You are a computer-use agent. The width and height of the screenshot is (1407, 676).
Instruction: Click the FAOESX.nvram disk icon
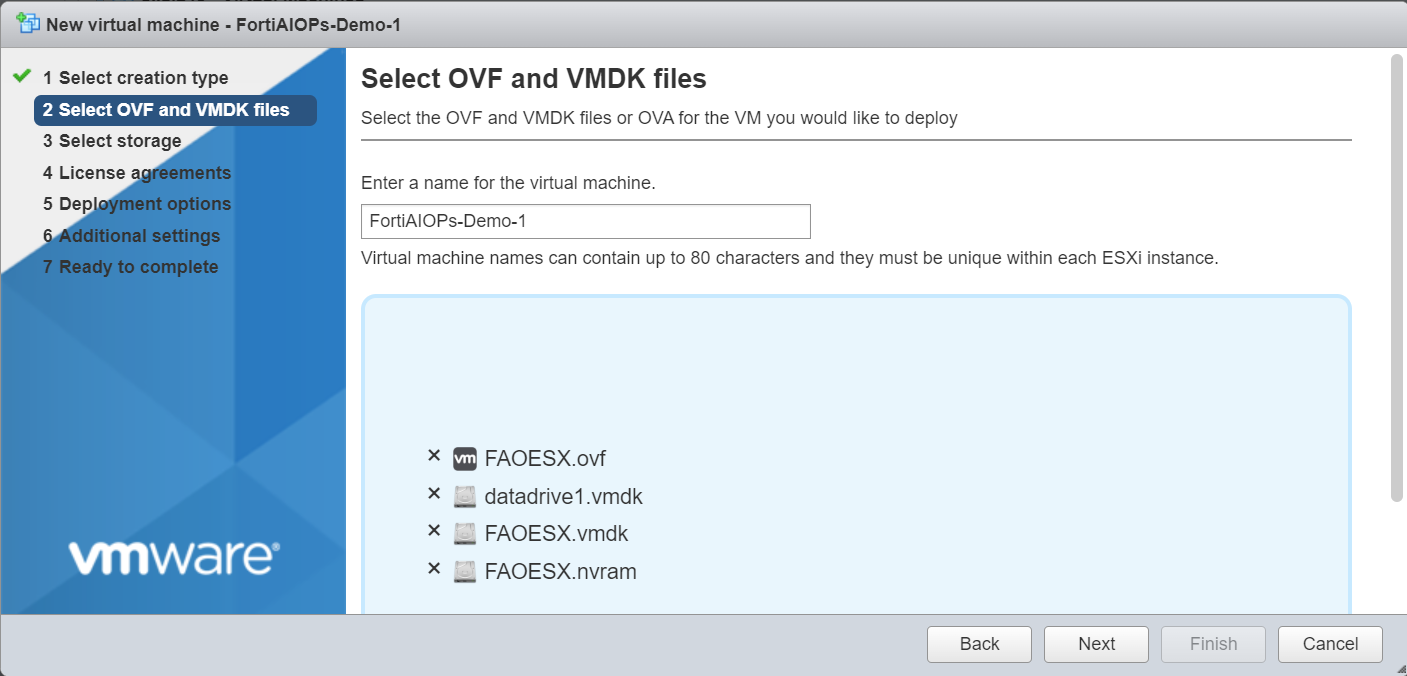(465, 572)
